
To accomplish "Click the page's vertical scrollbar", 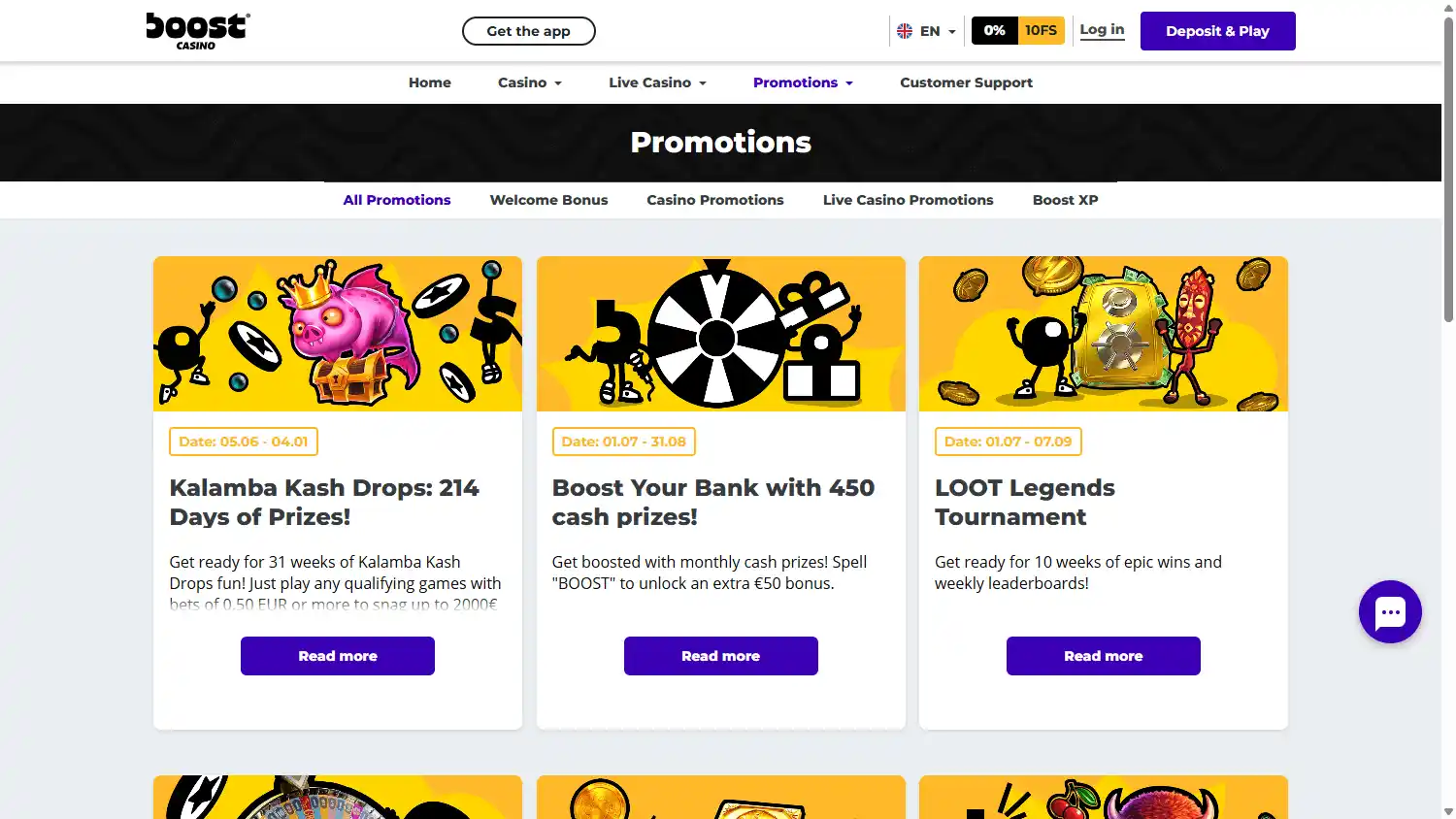I will pos(1448,175).
